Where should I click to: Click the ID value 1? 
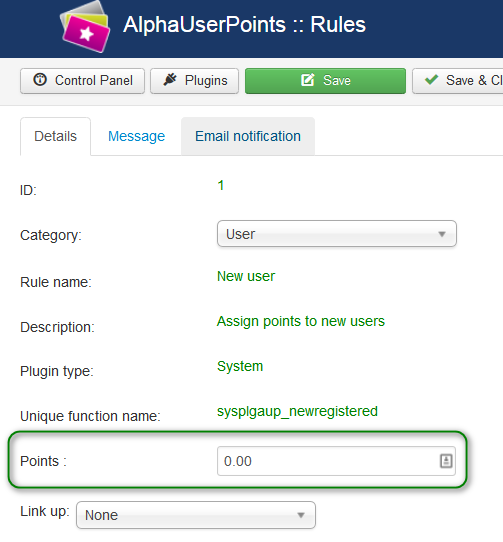pos(221,186)
